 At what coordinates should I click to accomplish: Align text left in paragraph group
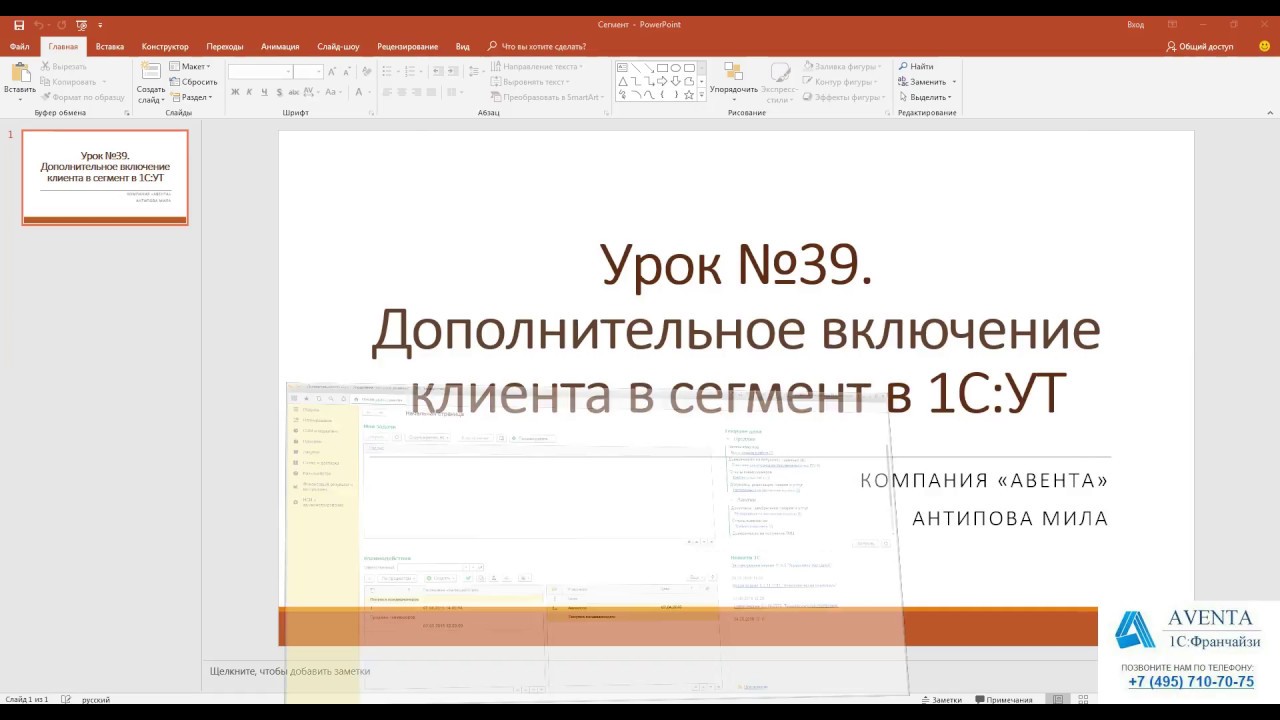tap(387, 92)
